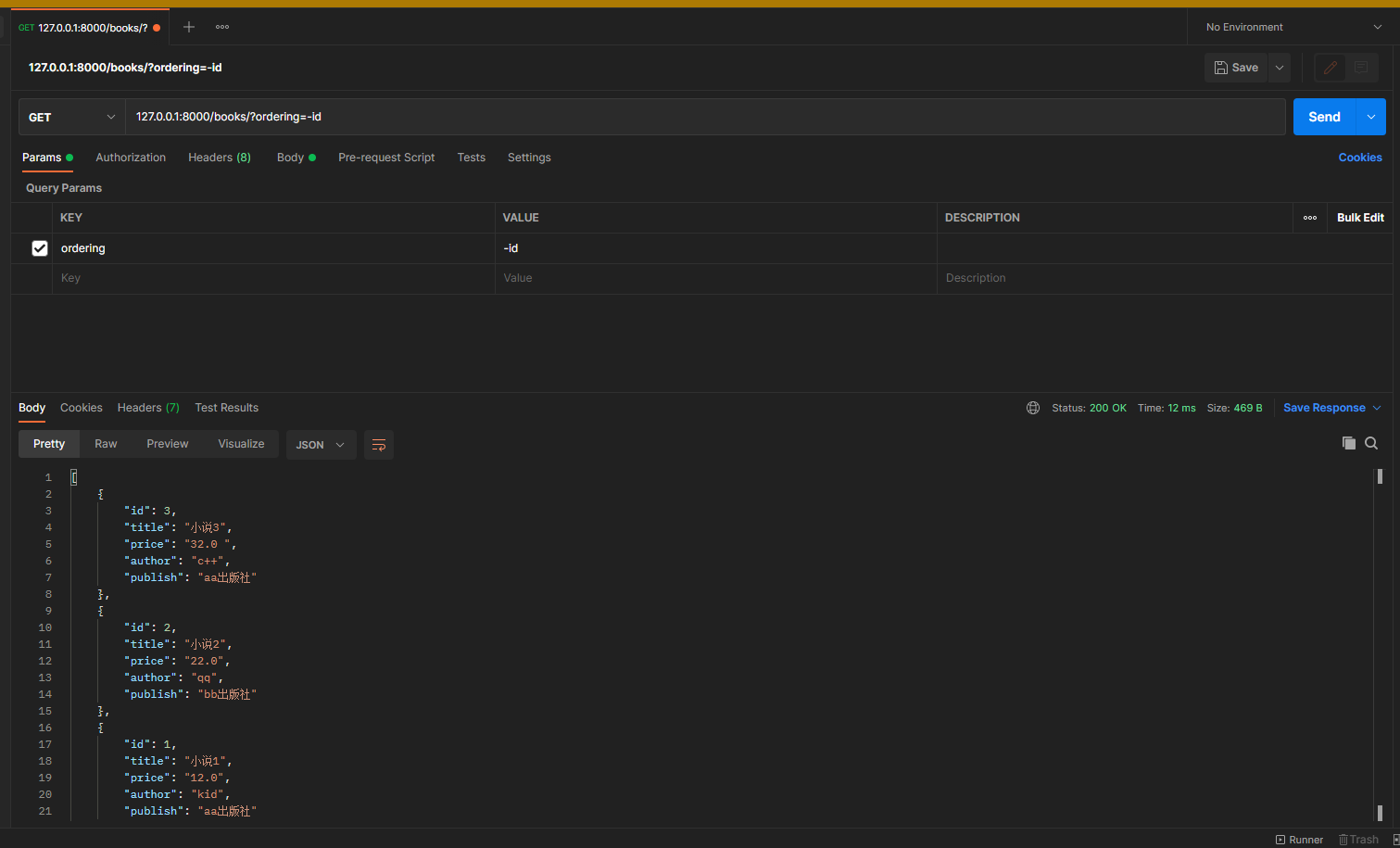Image resolution: width=1400 pixels, height=848 pixels.
Task: Open the Headers (8) request tab
Action: click(220, 158)
